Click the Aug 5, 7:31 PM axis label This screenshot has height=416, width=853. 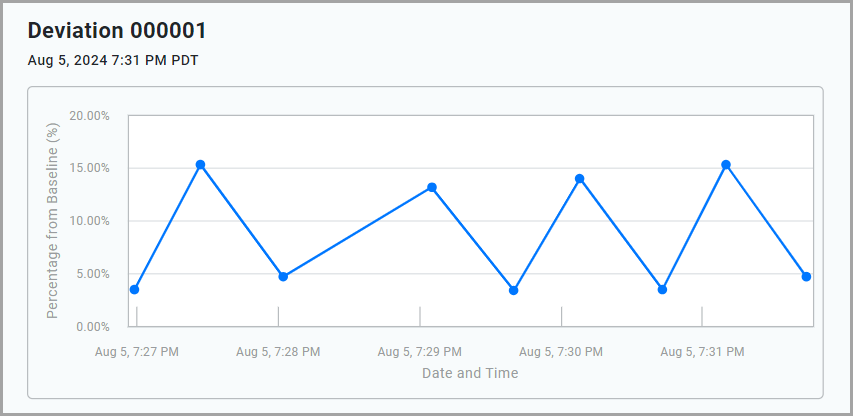point(702,352)
